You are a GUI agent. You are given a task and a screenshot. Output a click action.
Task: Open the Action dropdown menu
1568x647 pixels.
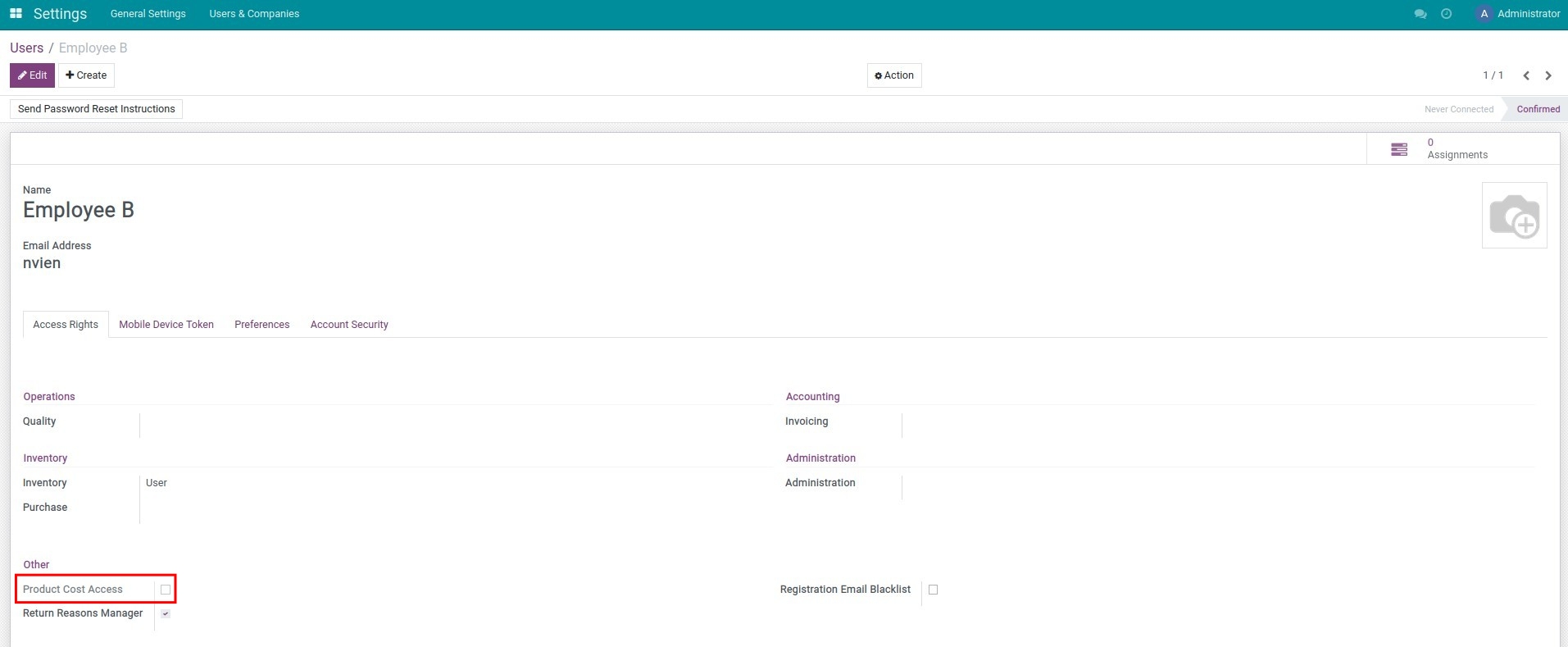[x=894, y=75]
